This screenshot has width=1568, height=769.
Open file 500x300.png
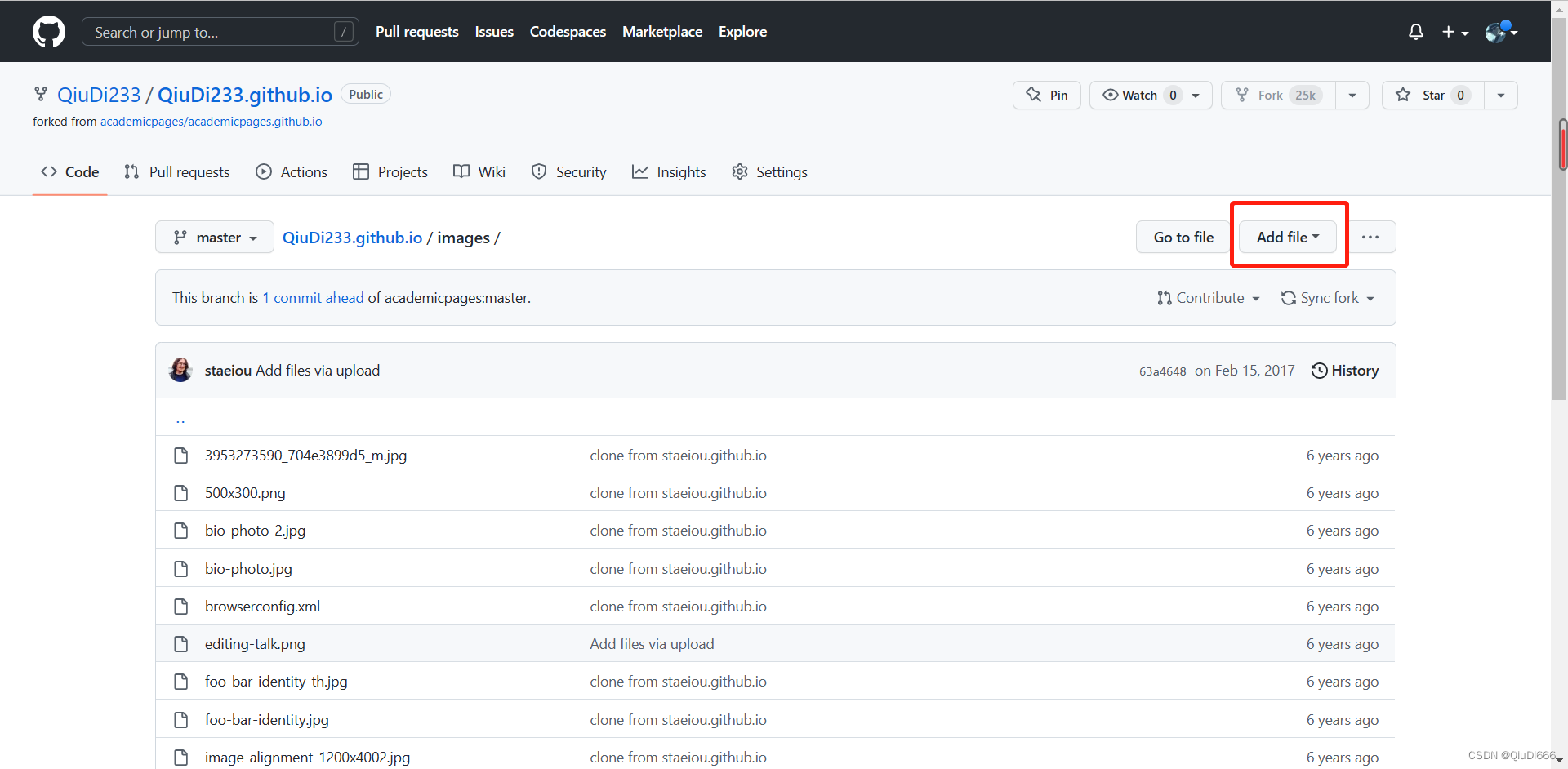pyautogui.click(x=245, y=493)
